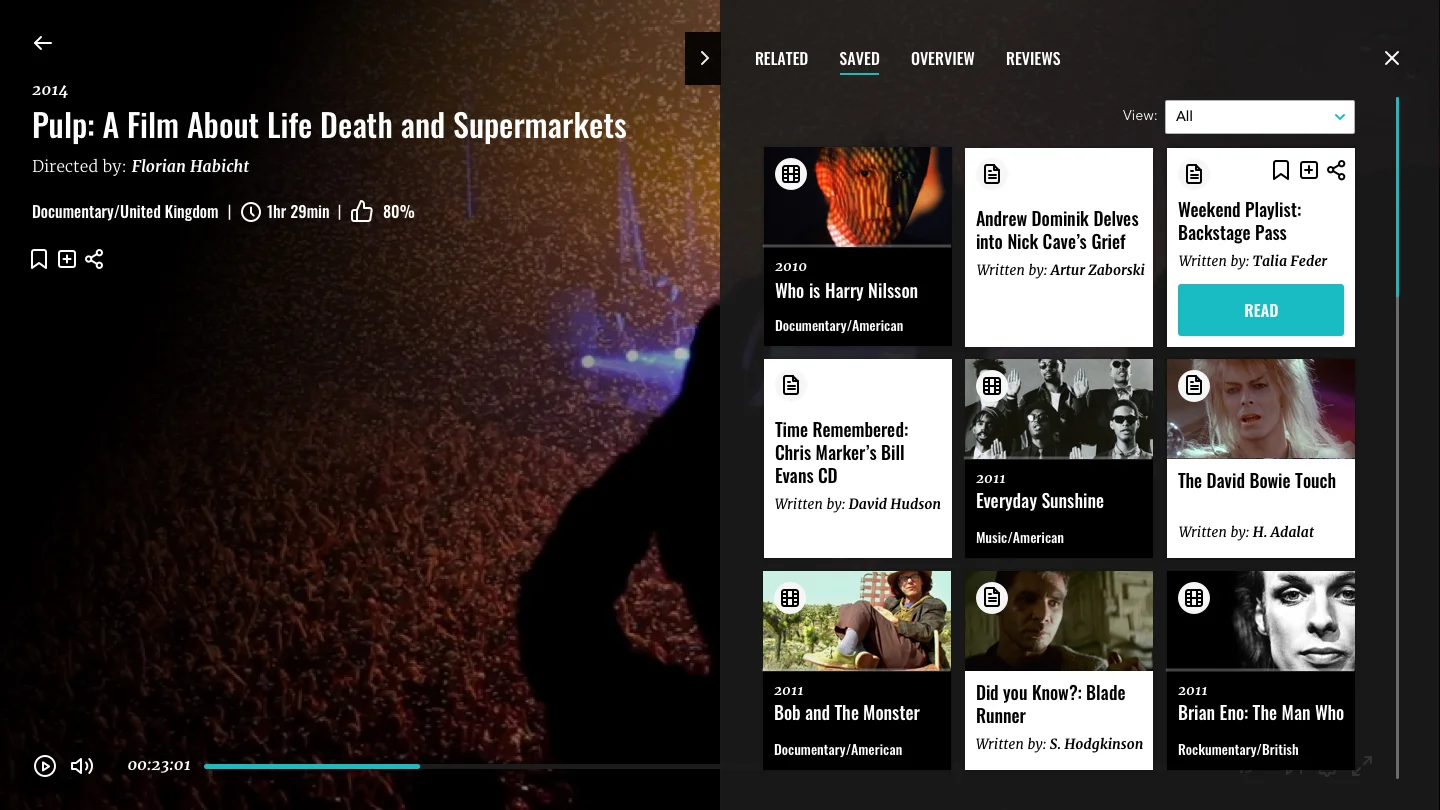Switch to the Related tab
The image size is (1440, 810).
coord(781,58)
